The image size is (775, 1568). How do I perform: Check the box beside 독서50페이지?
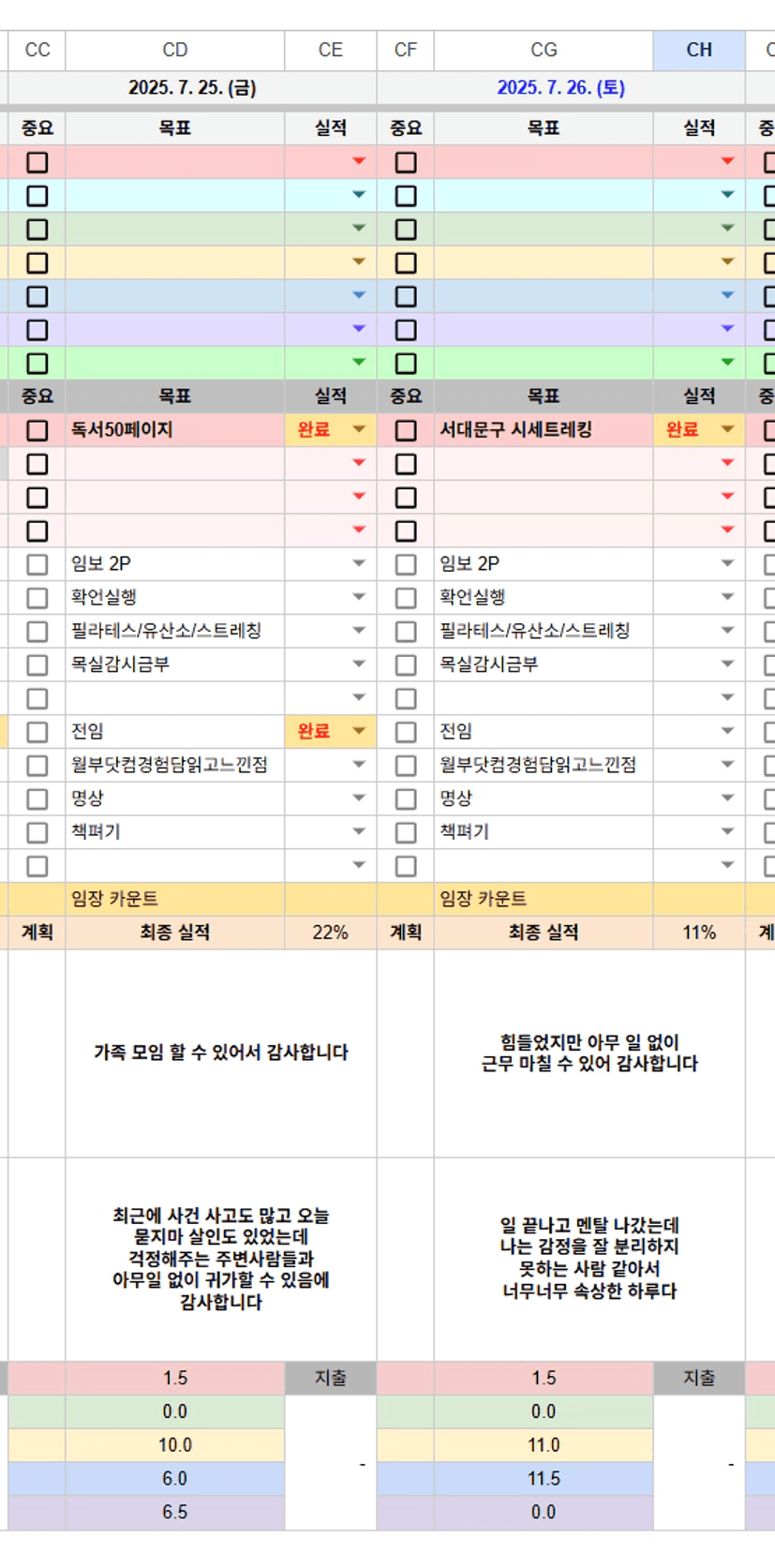coord(37,430)
